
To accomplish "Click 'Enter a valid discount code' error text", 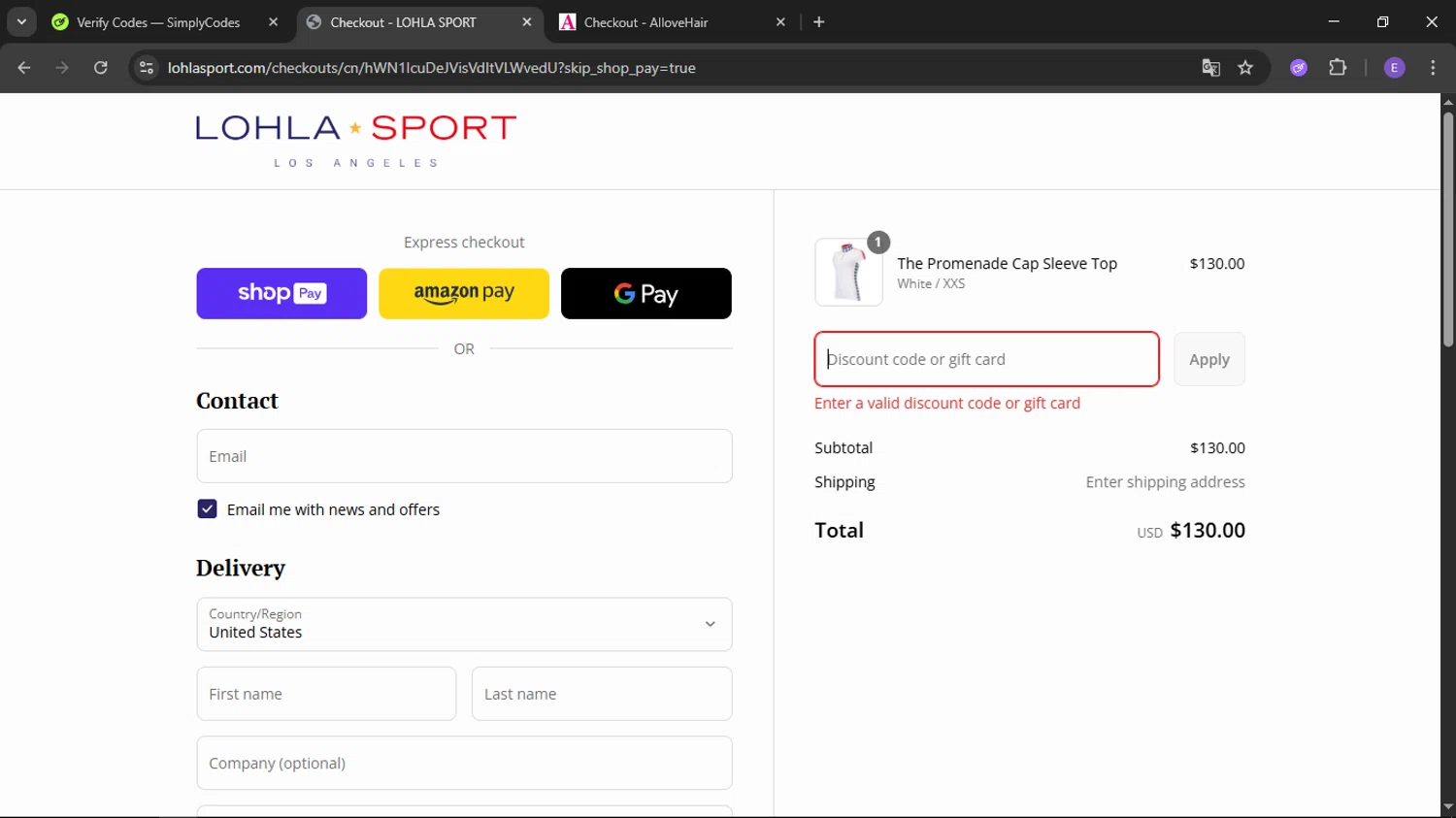I will tap(947, 403).
